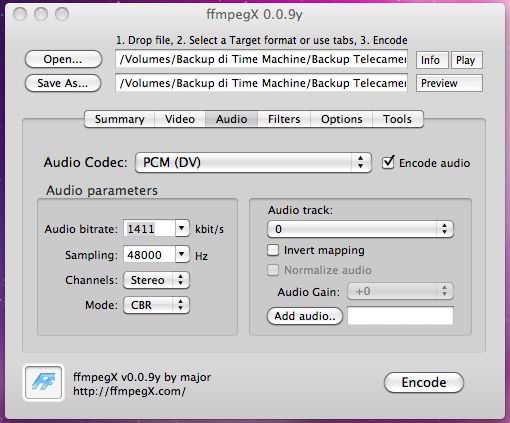Screen dimensions: 510x423
Task: Click the http://ffmpegX.com/ text
Action: 129,391
